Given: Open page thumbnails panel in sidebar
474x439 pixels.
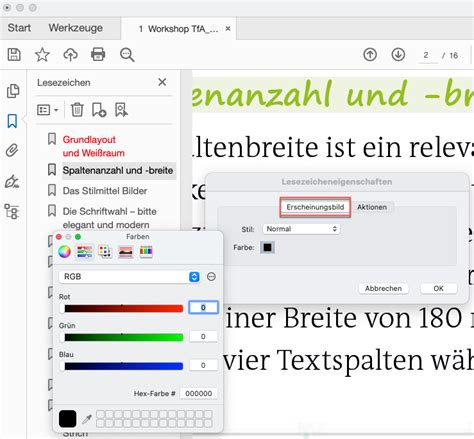Looking at the screenshot, I should [x=13, y=91].
